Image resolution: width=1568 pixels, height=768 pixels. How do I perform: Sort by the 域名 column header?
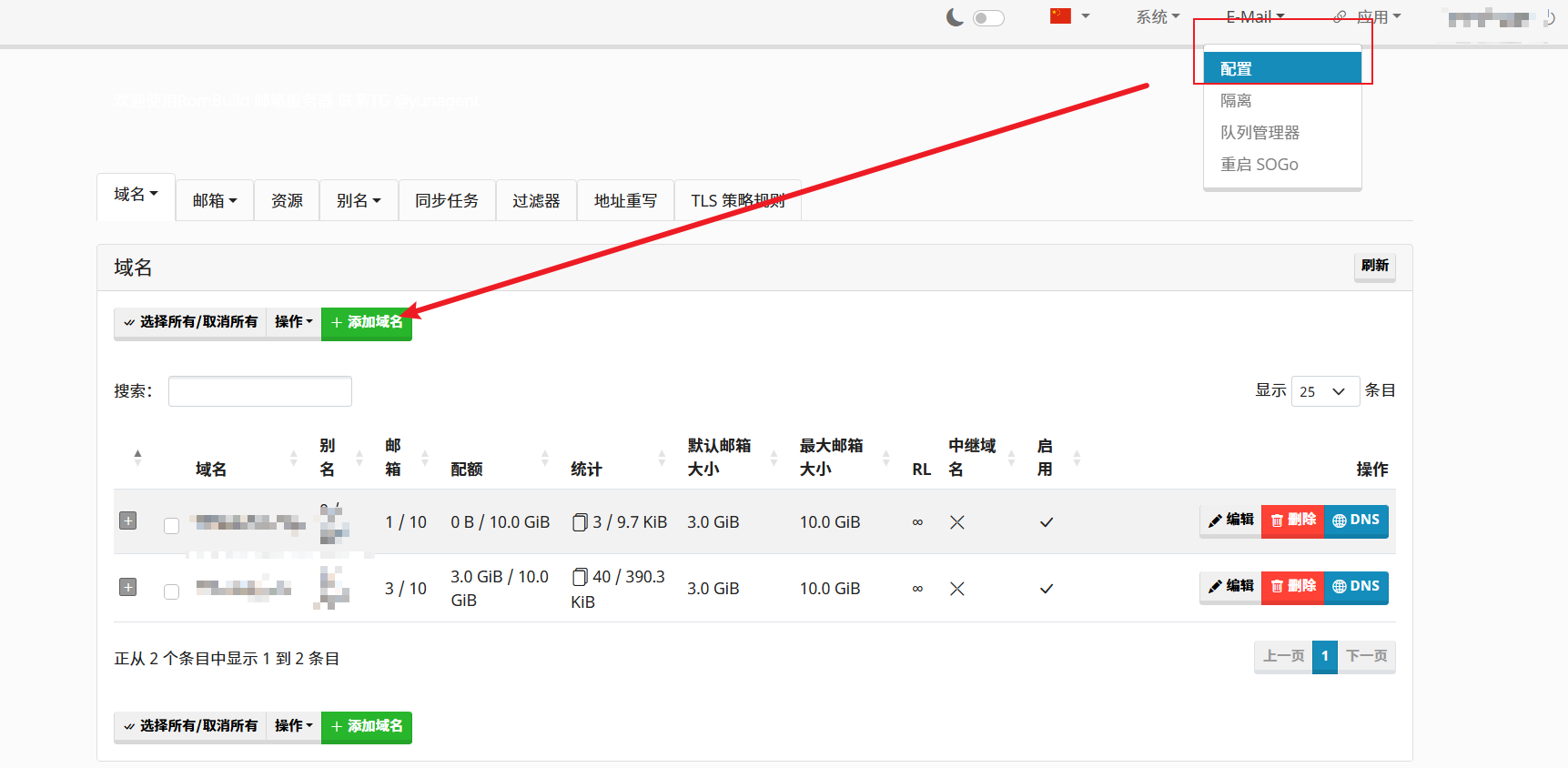[x=211, y=469]
